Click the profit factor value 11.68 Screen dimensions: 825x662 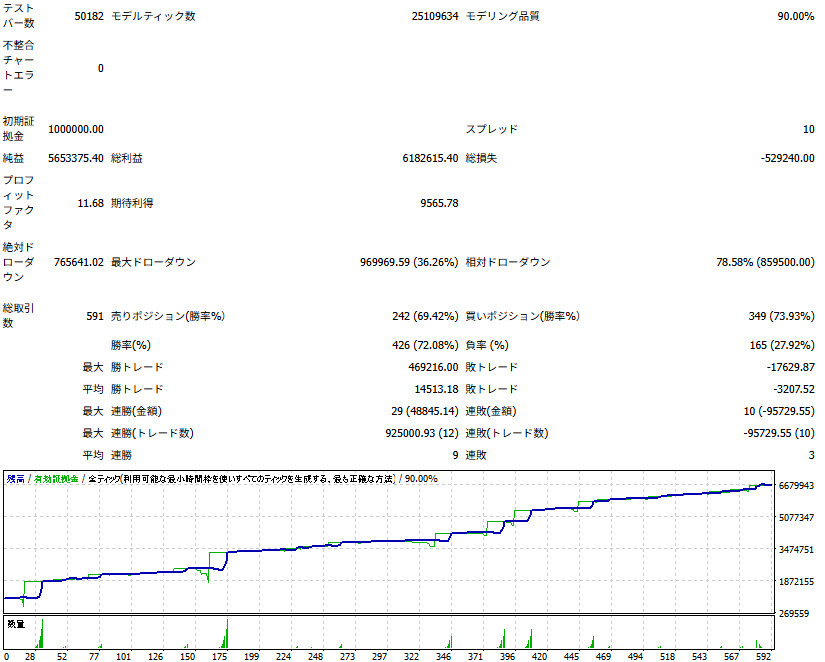90,203
